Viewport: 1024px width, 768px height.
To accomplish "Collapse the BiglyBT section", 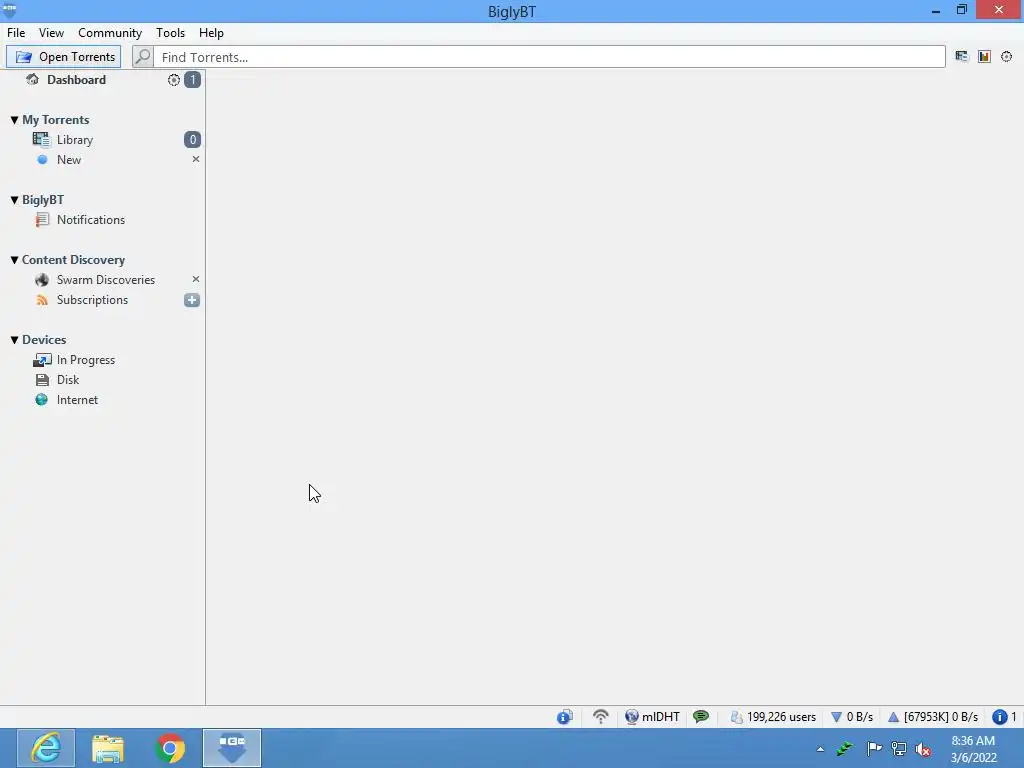I will point(14,200).
